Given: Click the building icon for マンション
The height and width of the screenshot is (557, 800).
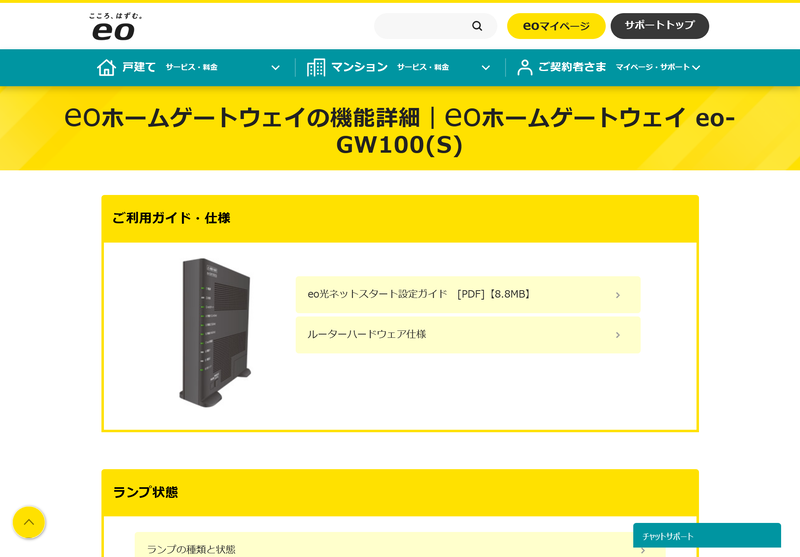Looking at the screenshot, I should tap(316, 67).
